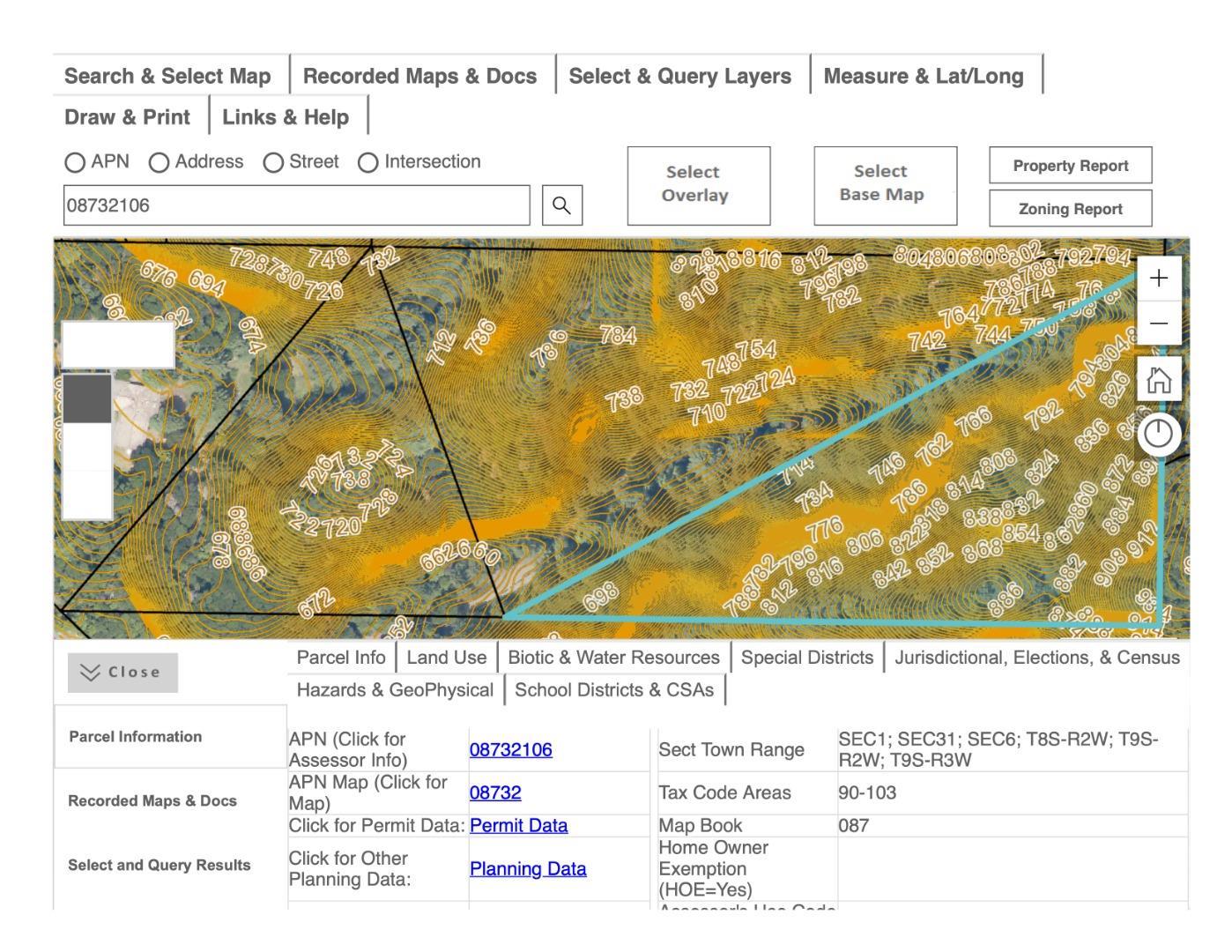
Task: Open the Select Overlay dropdown
Action: point(698,185)
